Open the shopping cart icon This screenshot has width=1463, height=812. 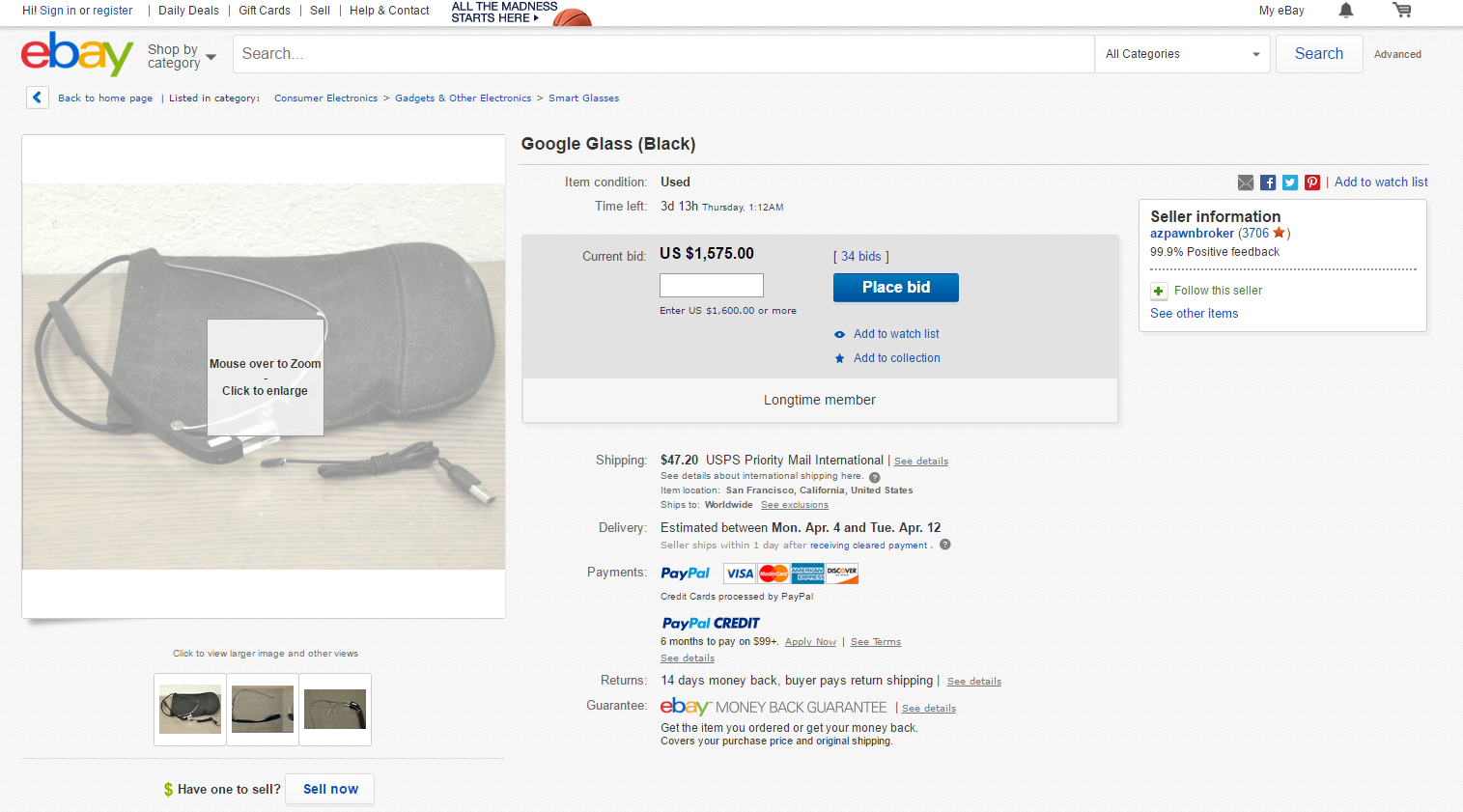click(x=1402, y=11)
